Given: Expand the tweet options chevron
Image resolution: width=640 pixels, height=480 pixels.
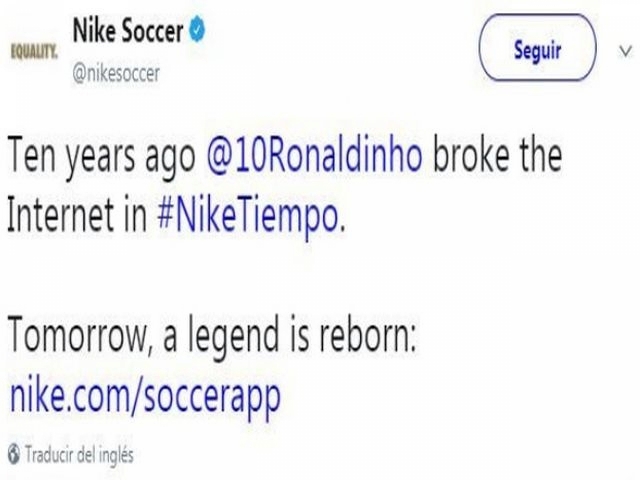Looking at the screenshot, I should point(625,51).
